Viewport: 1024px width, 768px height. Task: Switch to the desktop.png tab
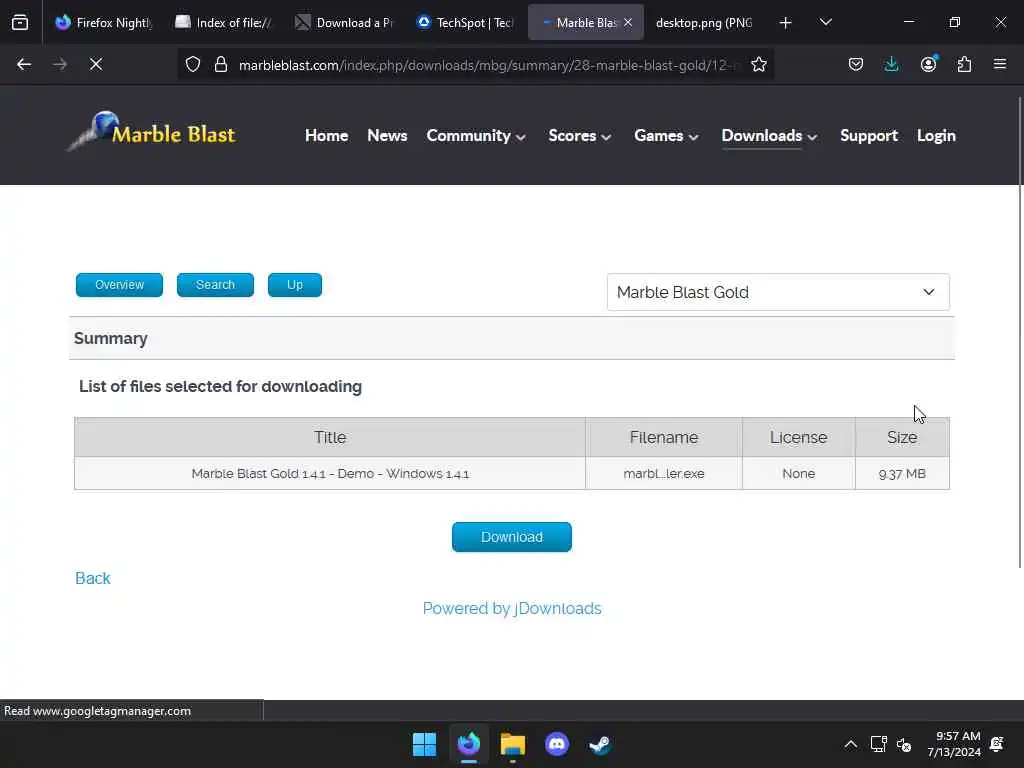[704, 23]
